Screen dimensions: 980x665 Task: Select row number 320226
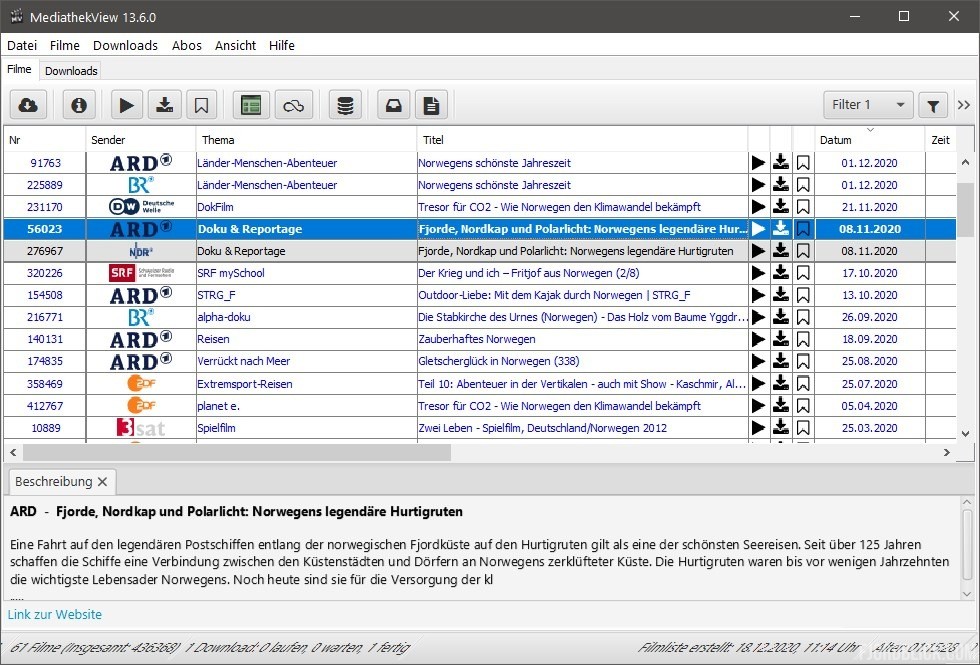[x=45, y=273]
